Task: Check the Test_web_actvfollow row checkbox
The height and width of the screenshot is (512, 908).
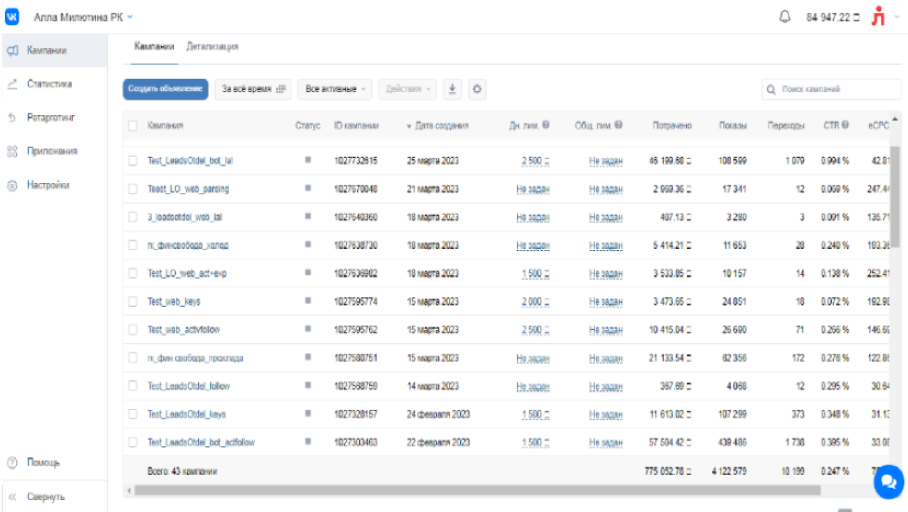Action: point(133,330)
